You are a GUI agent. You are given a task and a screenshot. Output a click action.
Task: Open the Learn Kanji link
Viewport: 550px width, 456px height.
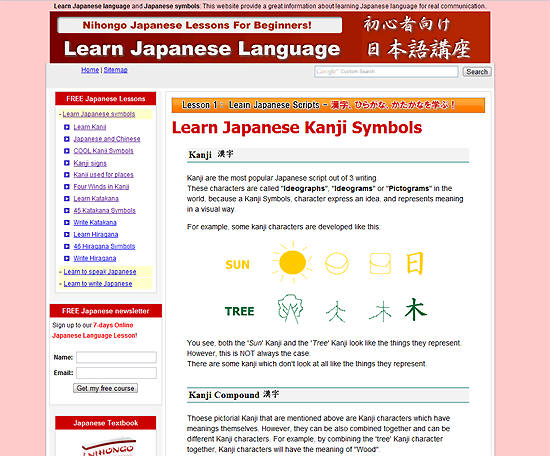[90, 127]
